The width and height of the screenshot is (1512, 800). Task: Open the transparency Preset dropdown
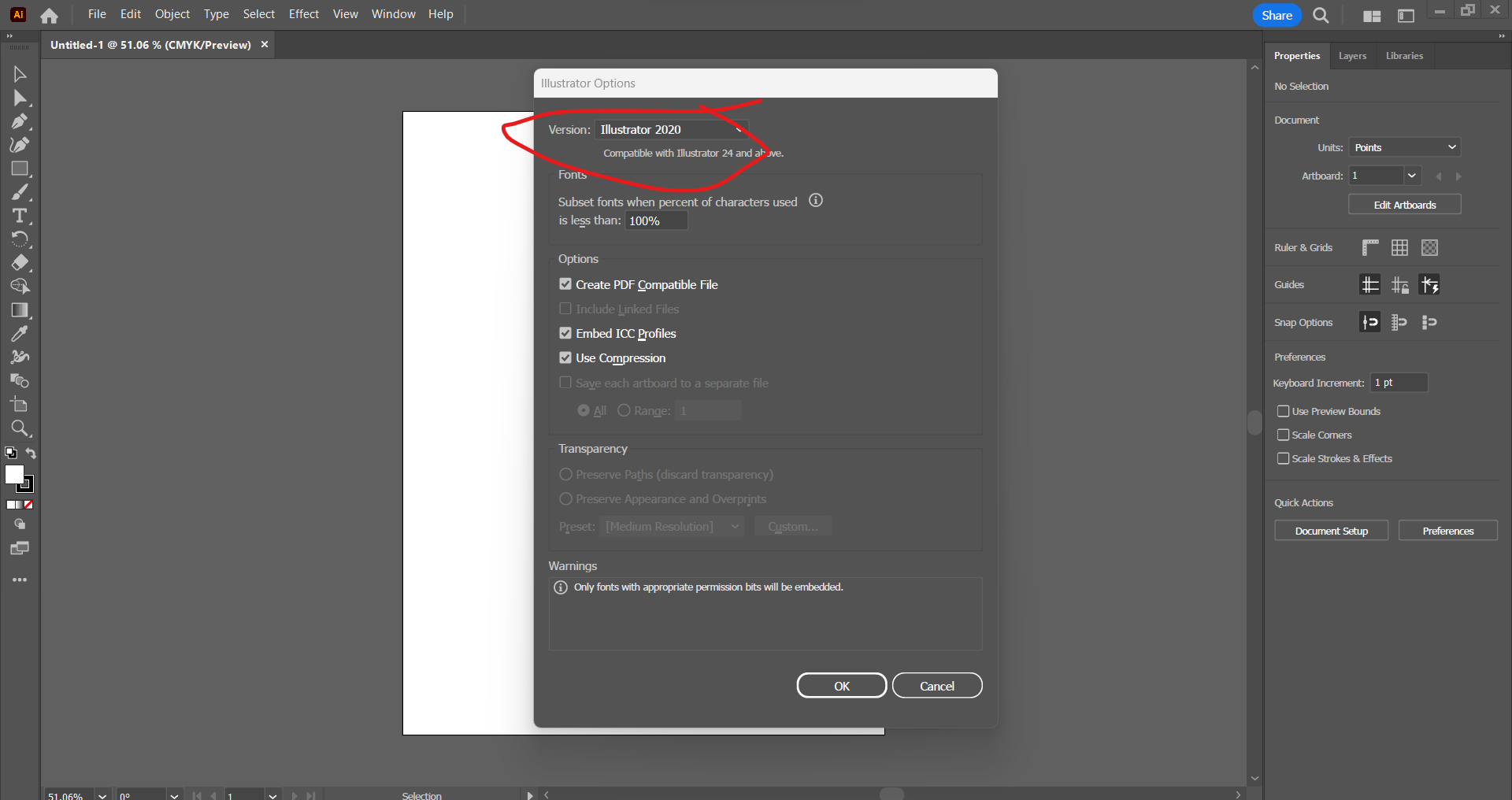point(671,526)
